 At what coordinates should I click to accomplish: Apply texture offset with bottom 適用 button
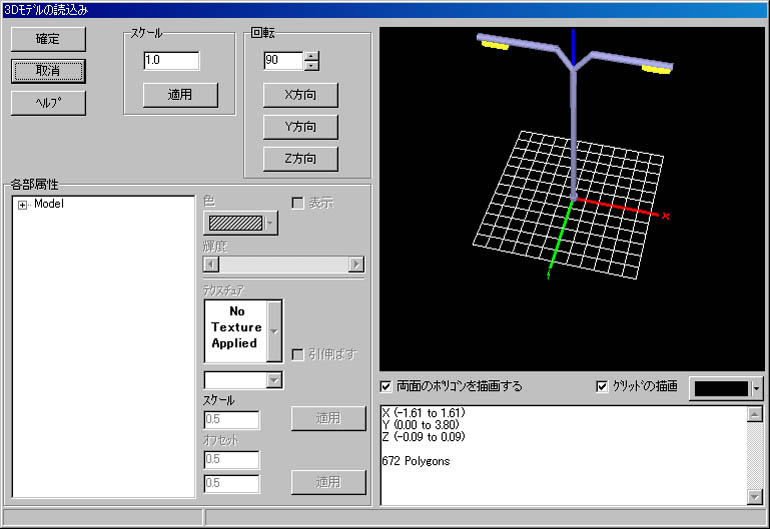pos(329,482)
